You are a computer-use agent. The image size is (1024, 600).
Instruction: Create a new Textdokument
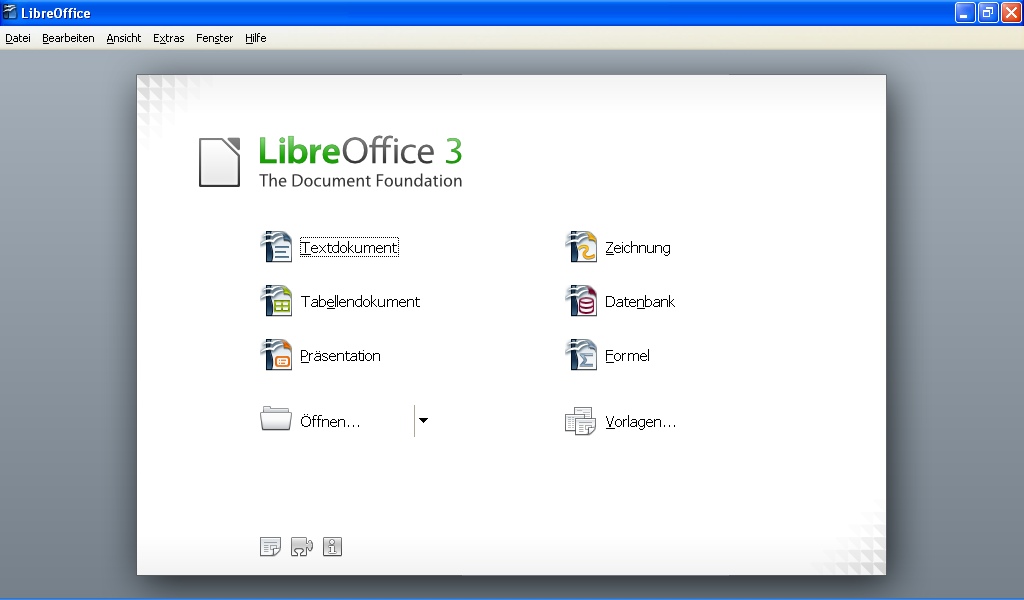click(349, 246)
